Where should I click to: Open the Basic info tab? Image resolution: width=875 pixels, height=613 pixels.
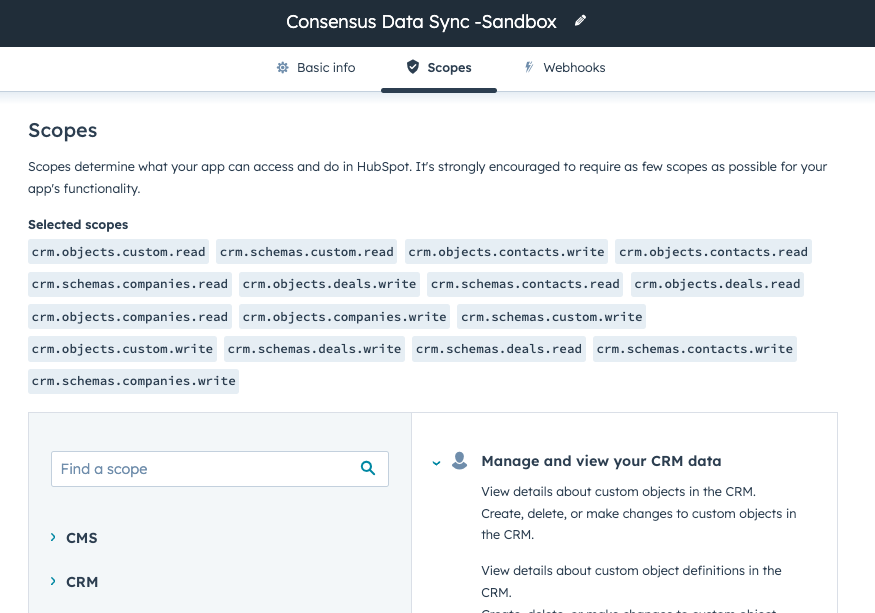click(316, 68)
